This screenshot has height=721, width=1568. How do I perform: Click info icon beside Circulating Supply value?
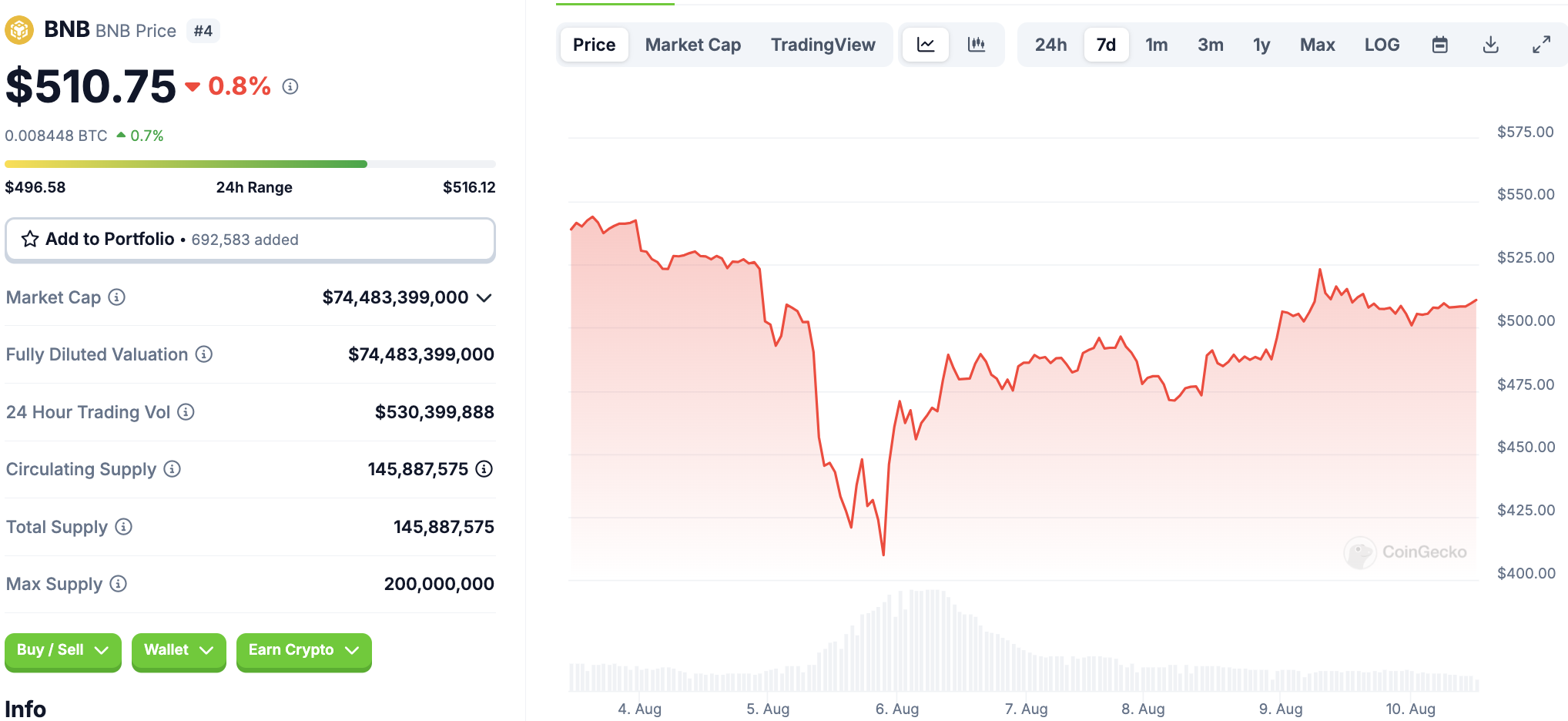pos(484,469)
